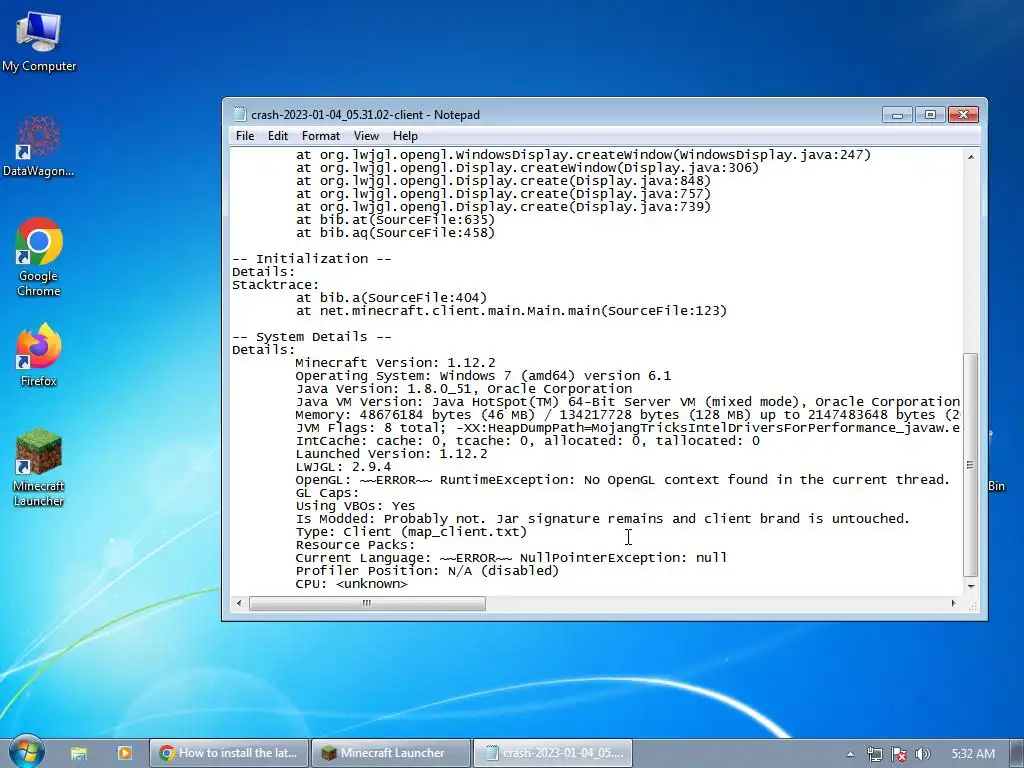
Task: Launch Windows Media Player from taskbar
Action: 124,753
